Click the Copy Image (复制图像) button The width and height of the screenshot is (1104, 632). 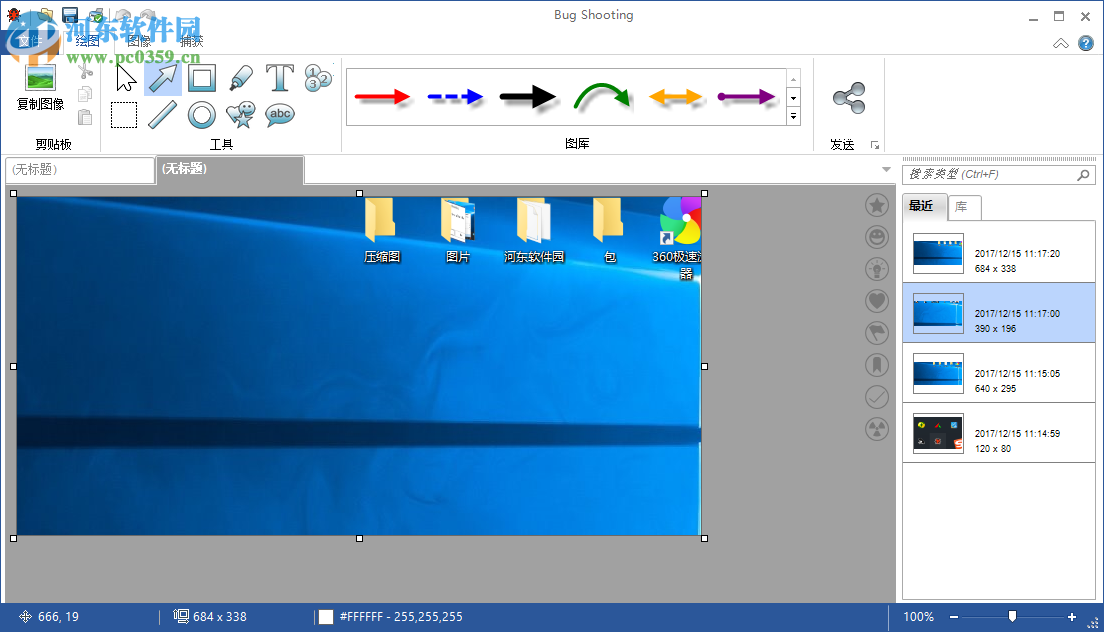(x=41, y=87)
